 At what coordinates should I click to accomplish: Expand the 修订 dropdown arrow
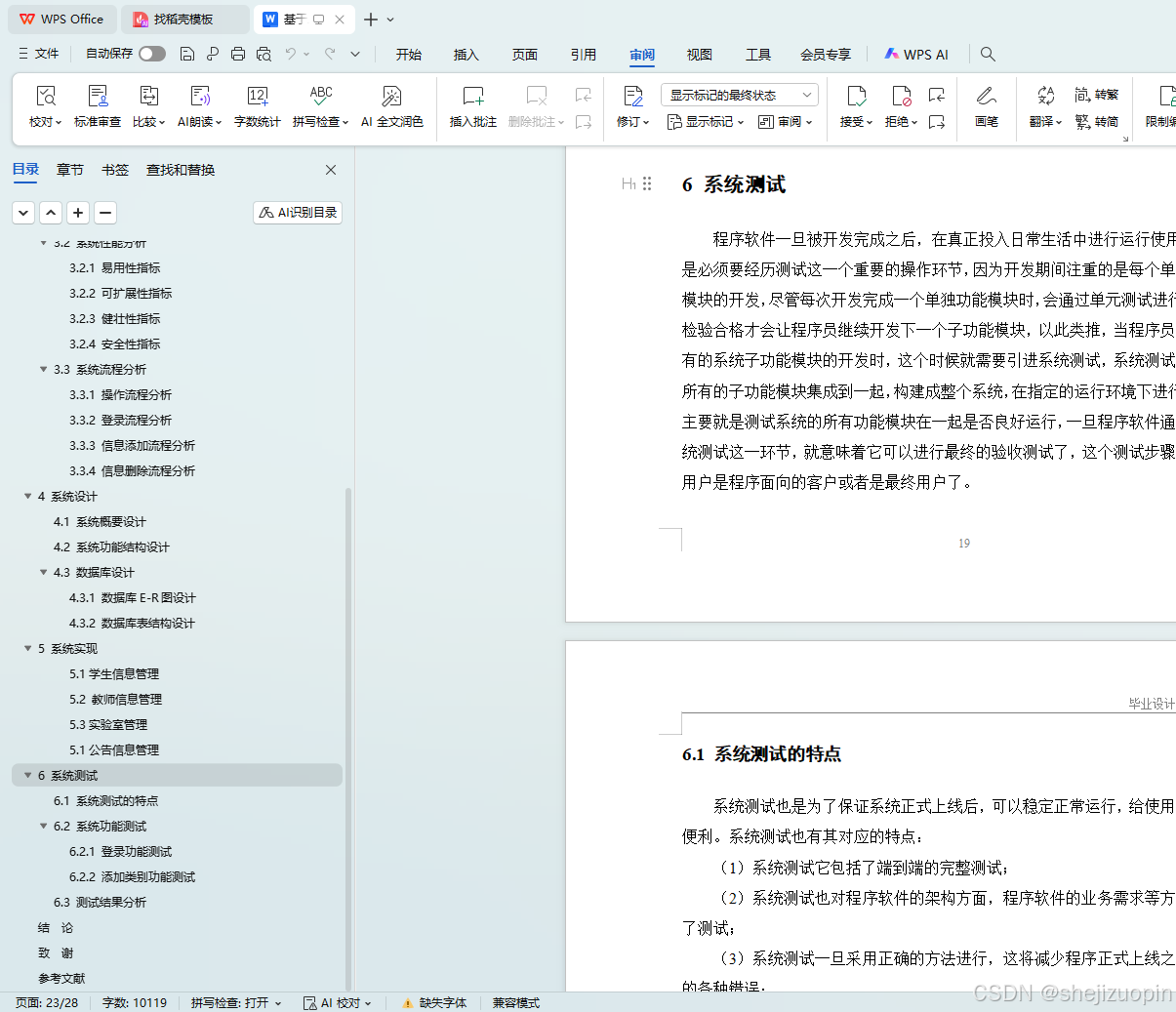coord(646,123)
